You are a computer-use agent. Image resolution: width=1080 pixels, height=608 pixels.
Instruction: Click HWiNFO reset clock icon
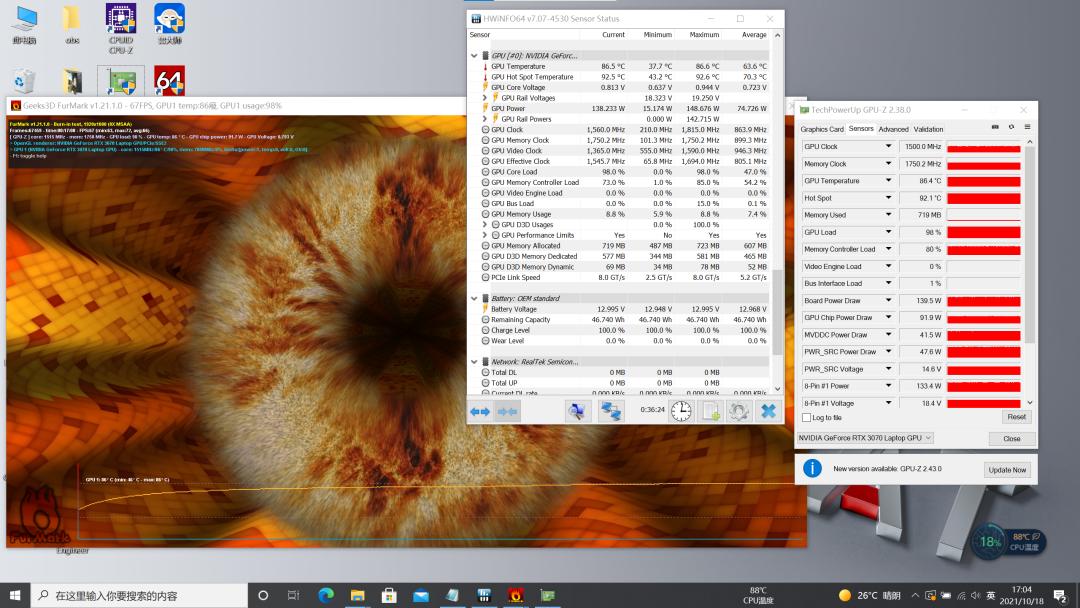click(x=680, y=411)
